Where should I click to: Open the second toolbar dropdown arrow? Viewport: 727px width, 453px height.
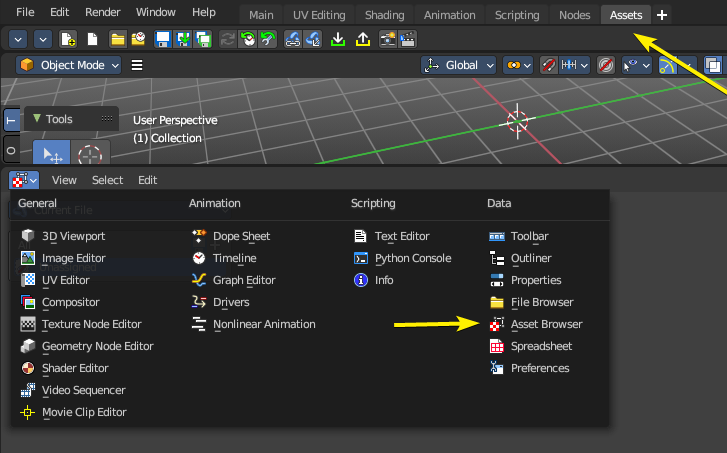point(43,39)
